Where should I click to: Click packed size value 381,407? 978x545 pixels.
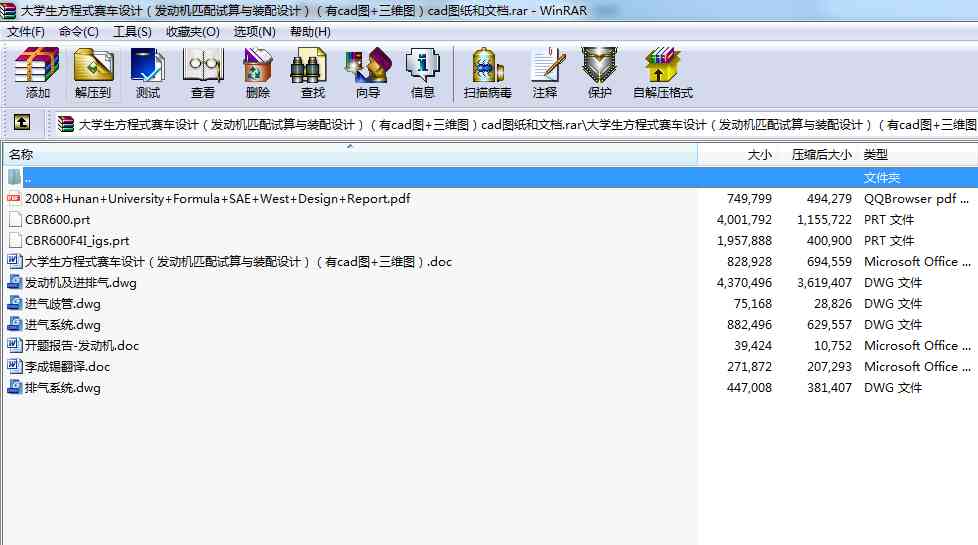pos(829,387)
